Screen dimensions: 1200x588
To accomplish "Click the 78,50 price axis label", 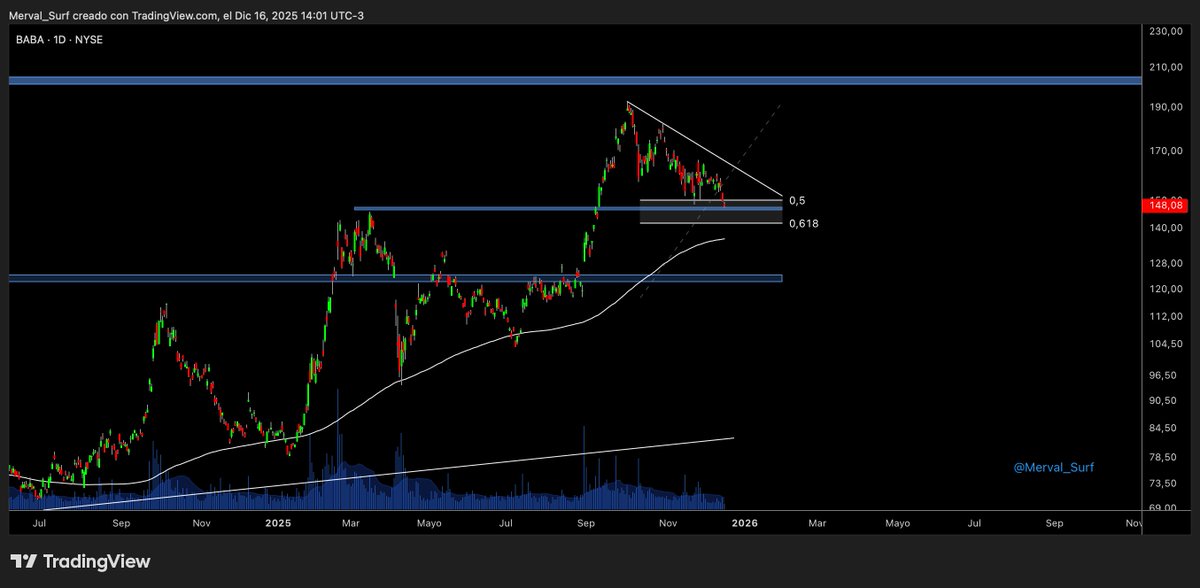I will [x=1165, y=457].
